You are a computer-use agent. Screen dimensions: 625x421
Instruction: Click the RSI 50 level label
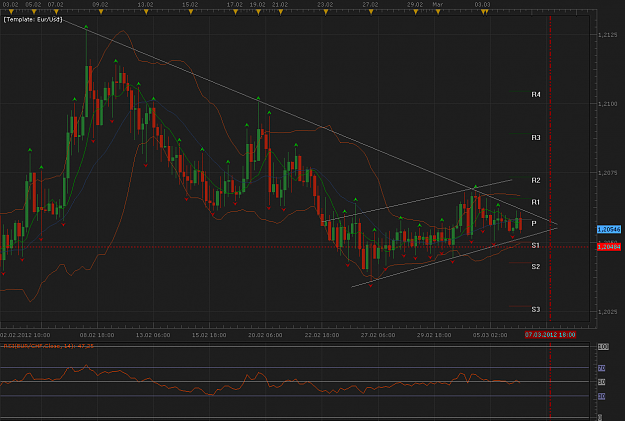click(601, 382)
